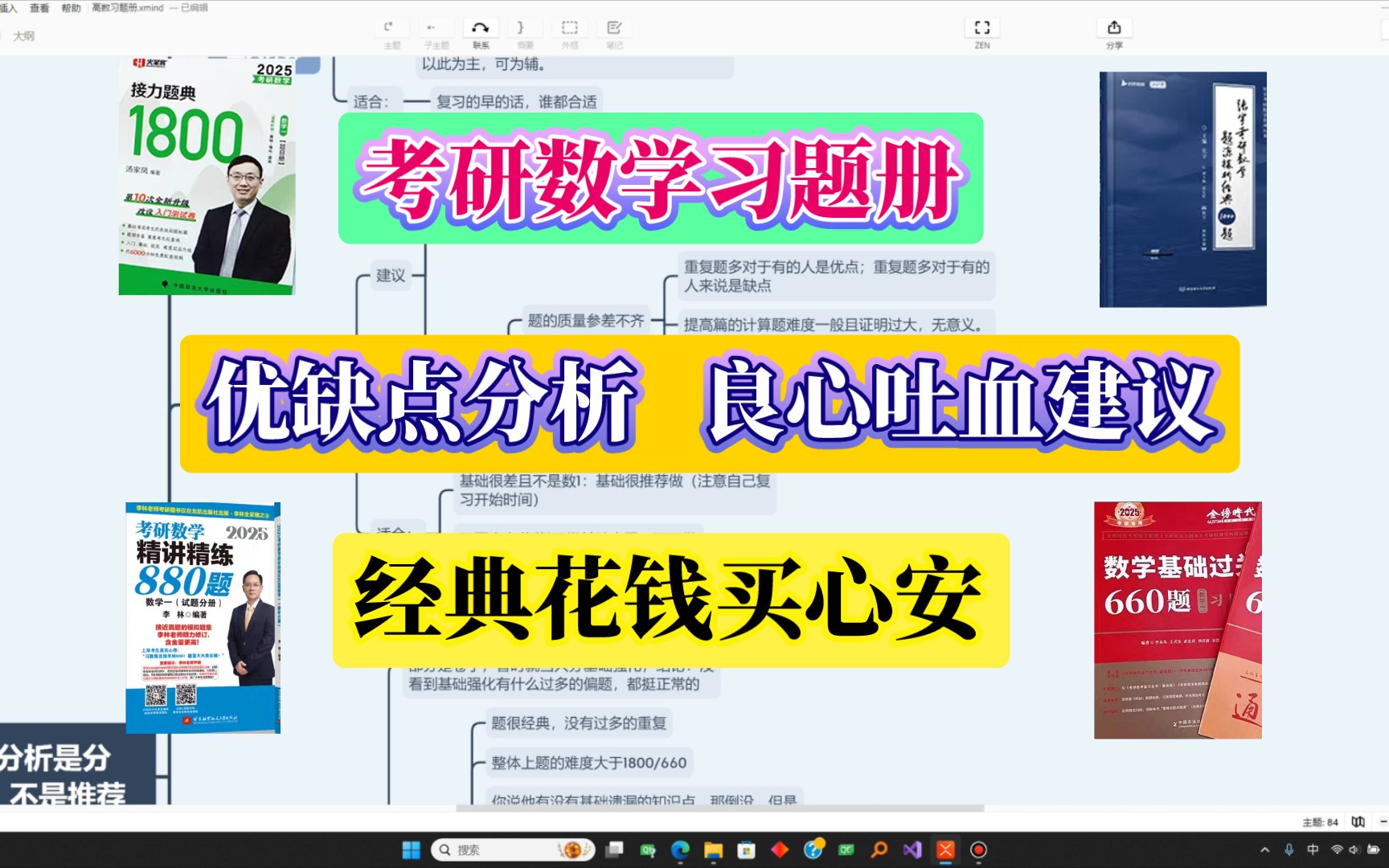1389x868 pixels.
Task: Click the 笔记 note toolbar icon
Action: tap(614, 27)
